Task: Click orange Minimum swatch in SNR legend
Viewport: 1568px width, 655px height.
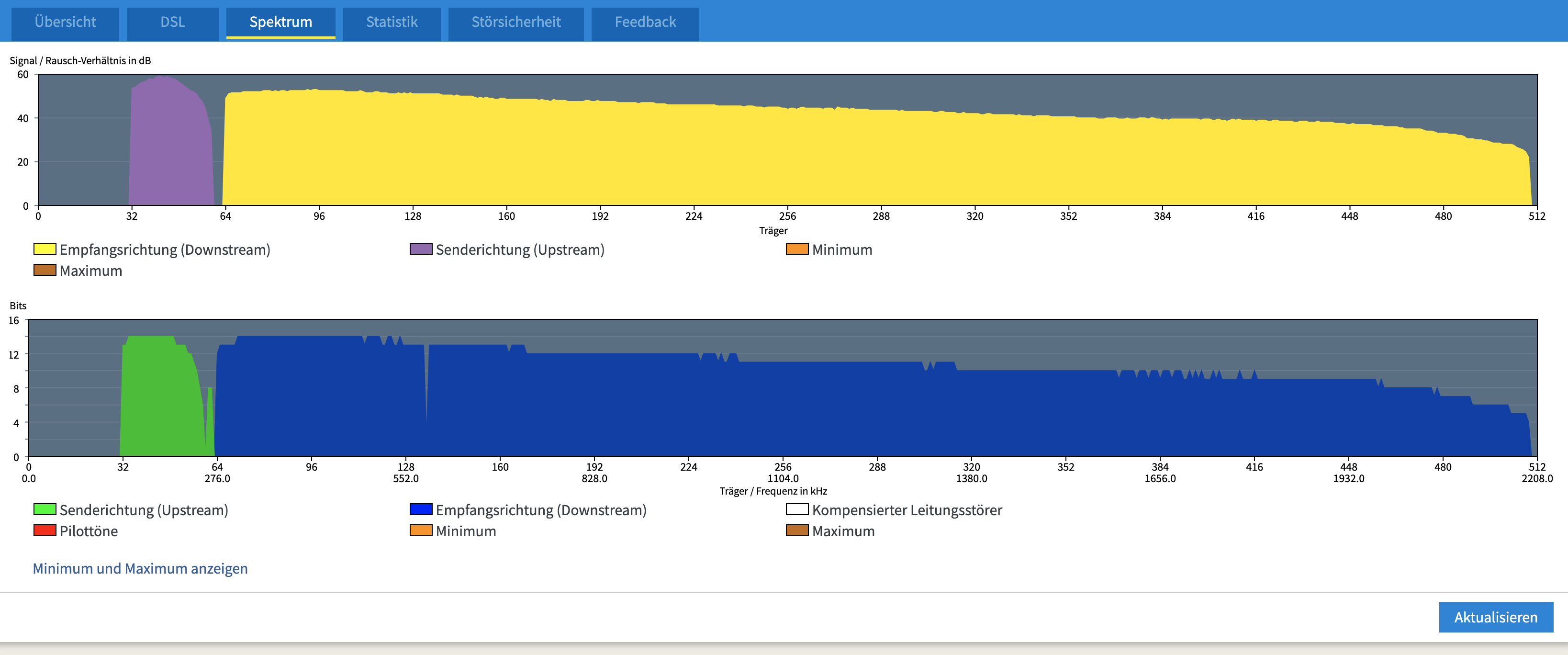Action: (797, 249)
